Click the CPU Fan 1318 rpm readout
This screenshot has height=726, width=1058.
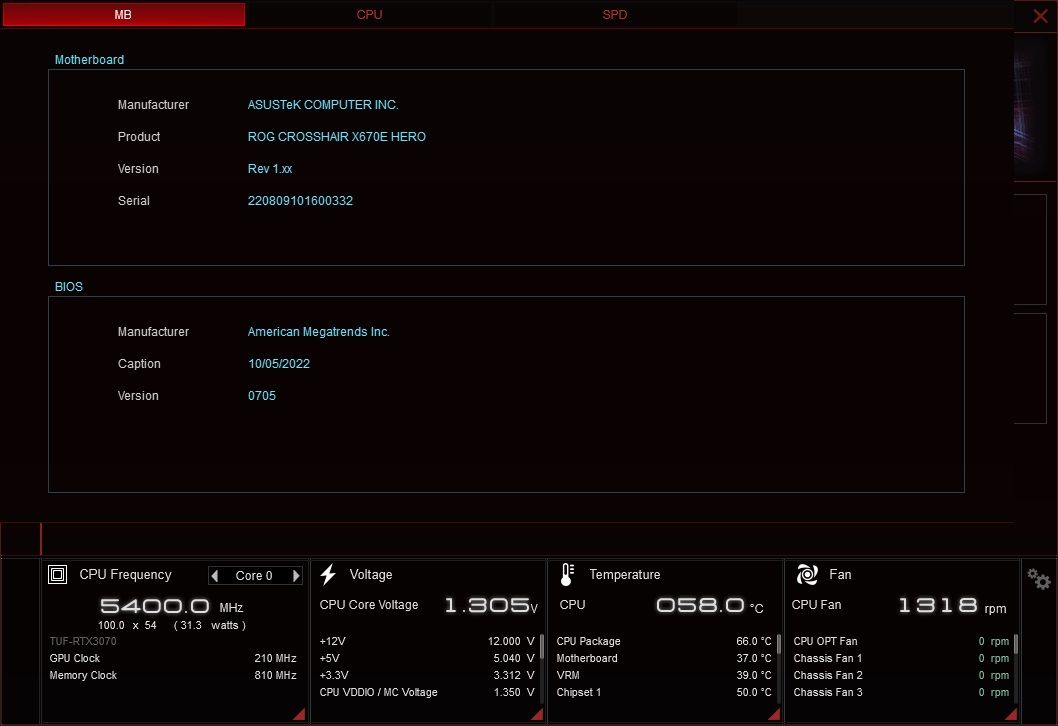(x=952, y=605)
